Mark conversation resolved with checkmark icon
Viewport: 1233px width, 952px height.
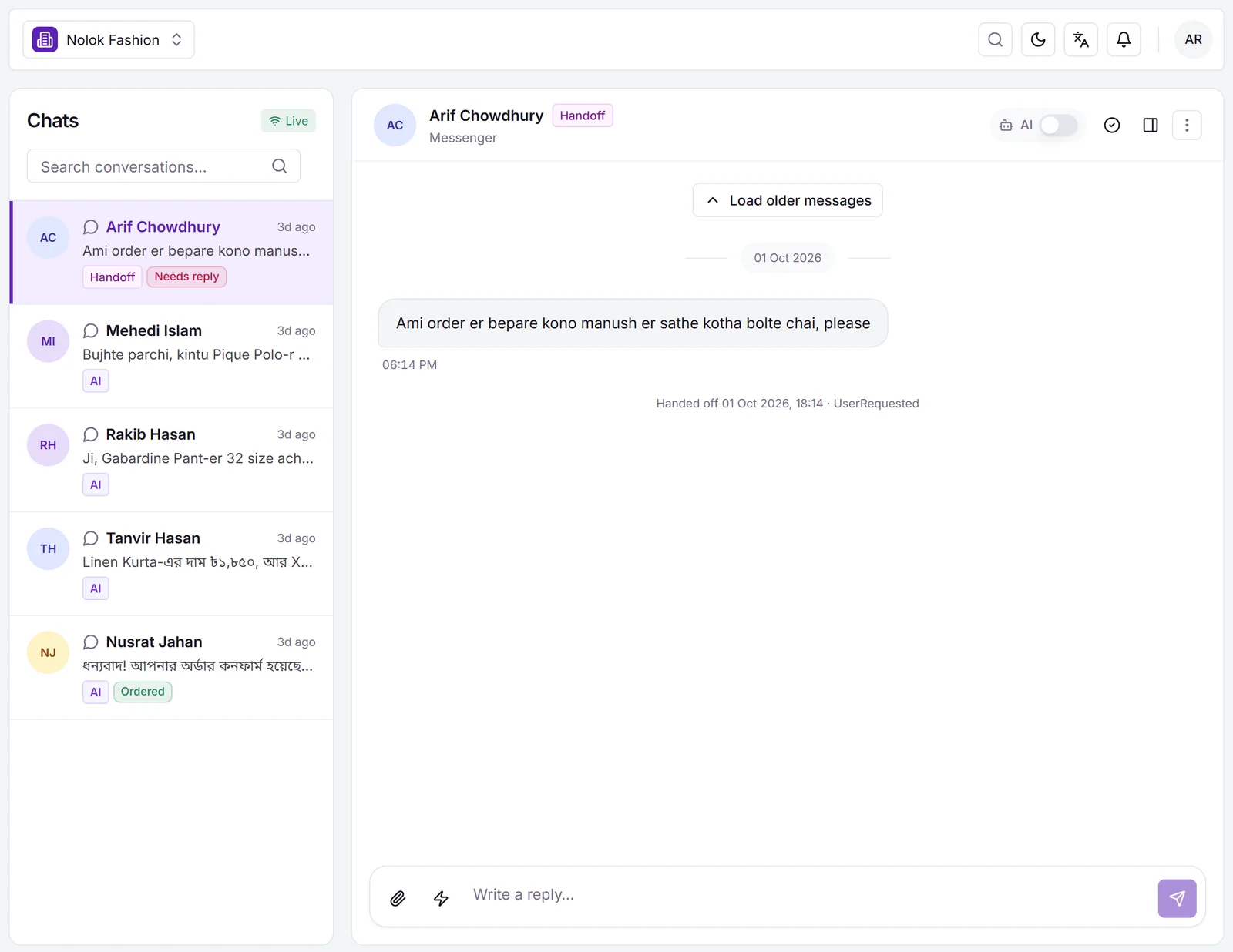pos(1111,125)
